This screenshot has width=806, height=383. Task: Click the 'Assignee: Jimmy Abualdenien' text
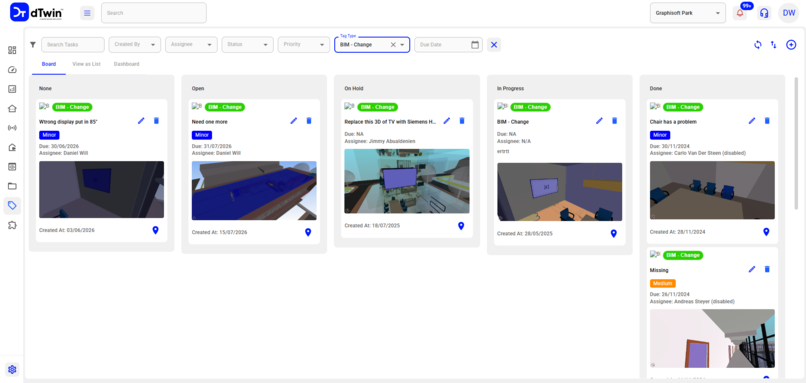click(x=380, y=141)
